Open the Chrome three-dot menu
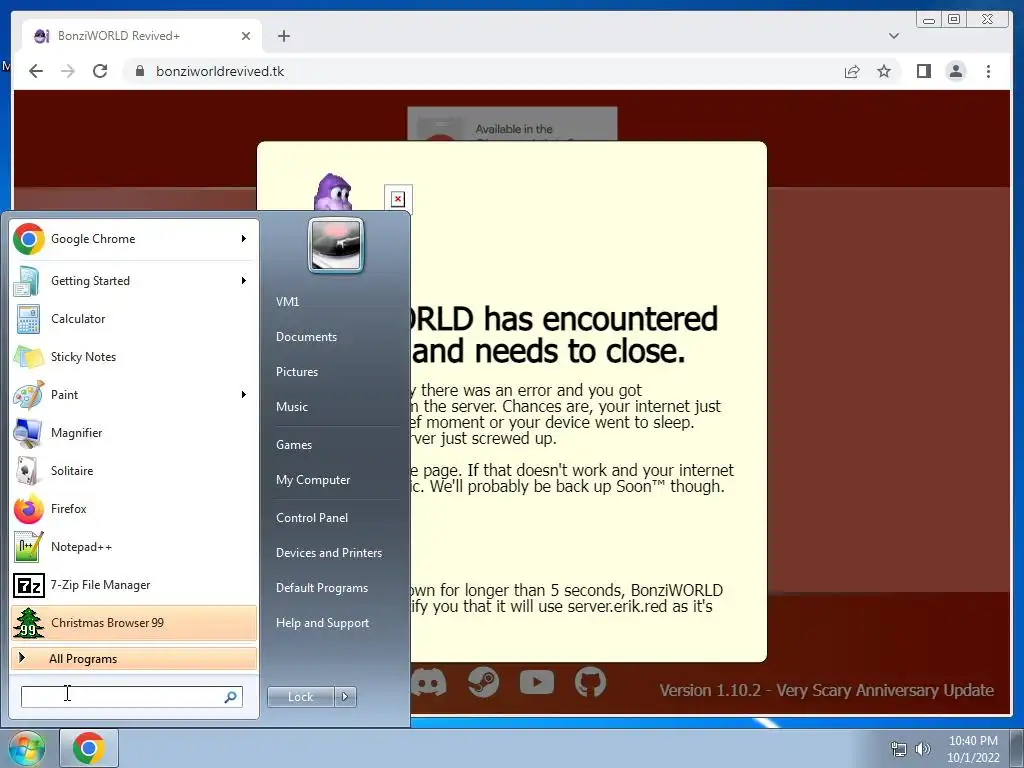Image resolution: width=1024 pixels, height=768 pixels. 988,71
